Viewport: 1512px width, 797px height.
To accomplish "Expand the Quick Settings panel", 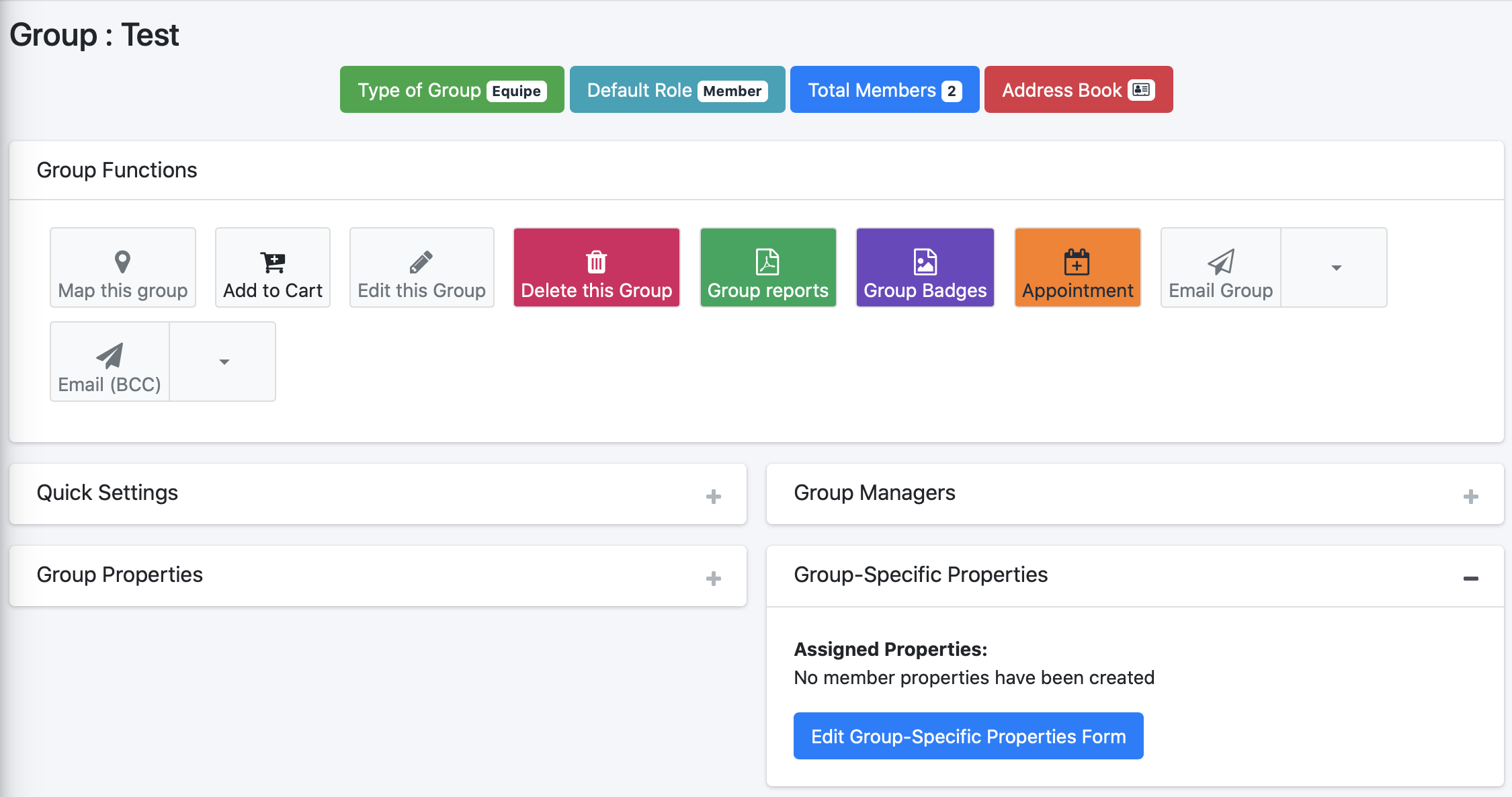I will [714, 497].
